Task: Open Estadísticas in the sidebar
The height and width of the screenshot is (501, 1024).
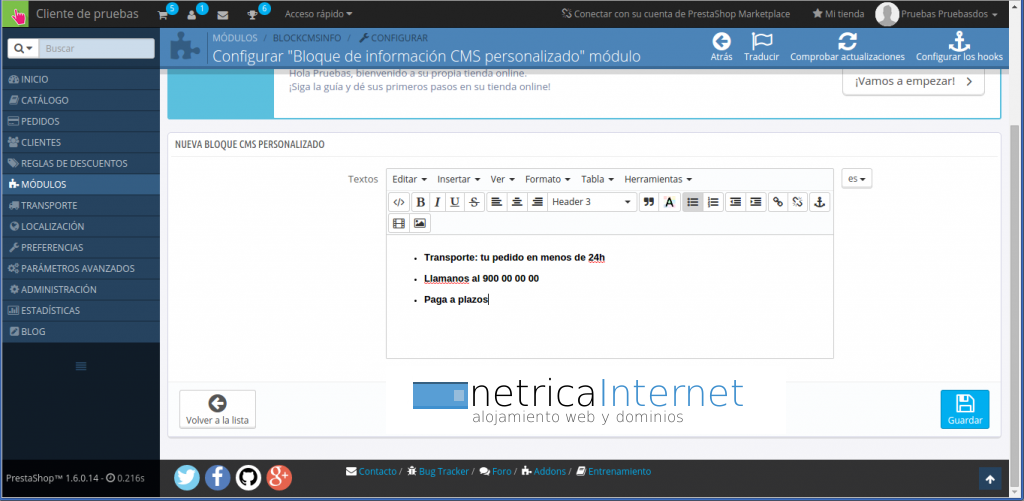Action: pos(81,310)
